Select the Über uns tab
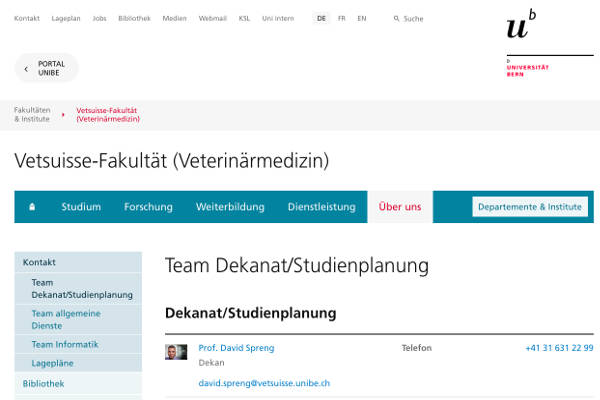600x400 pixels. click(400, 207)
